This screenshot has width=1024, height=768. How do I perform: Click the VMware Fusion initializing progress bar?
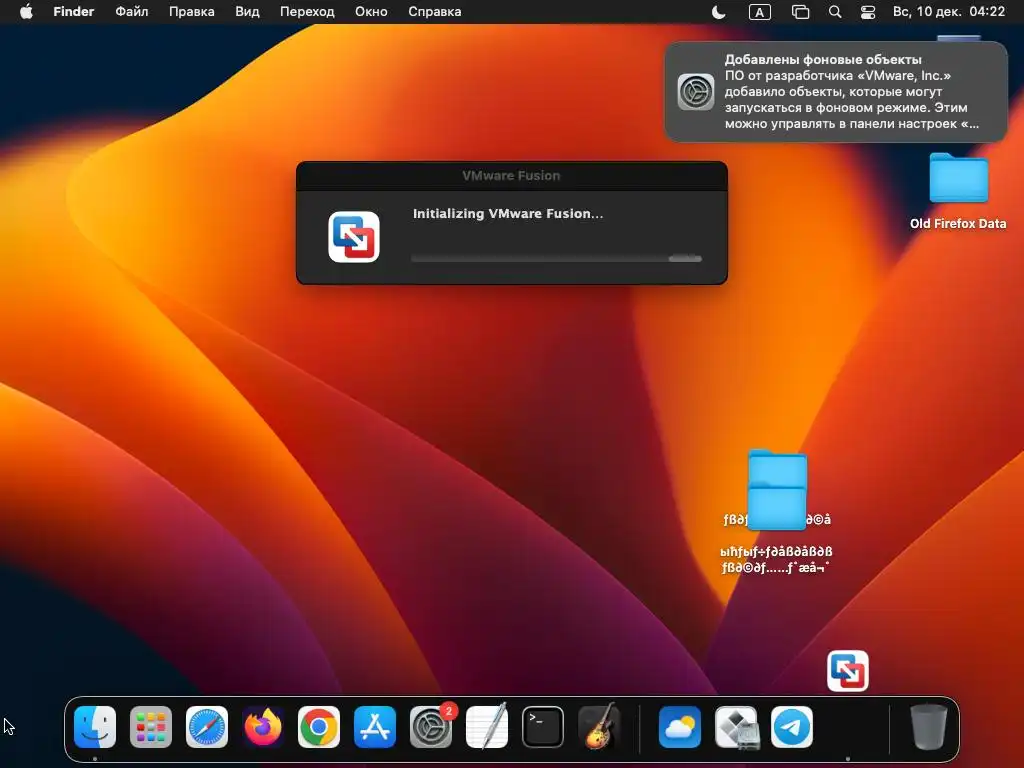556,259
